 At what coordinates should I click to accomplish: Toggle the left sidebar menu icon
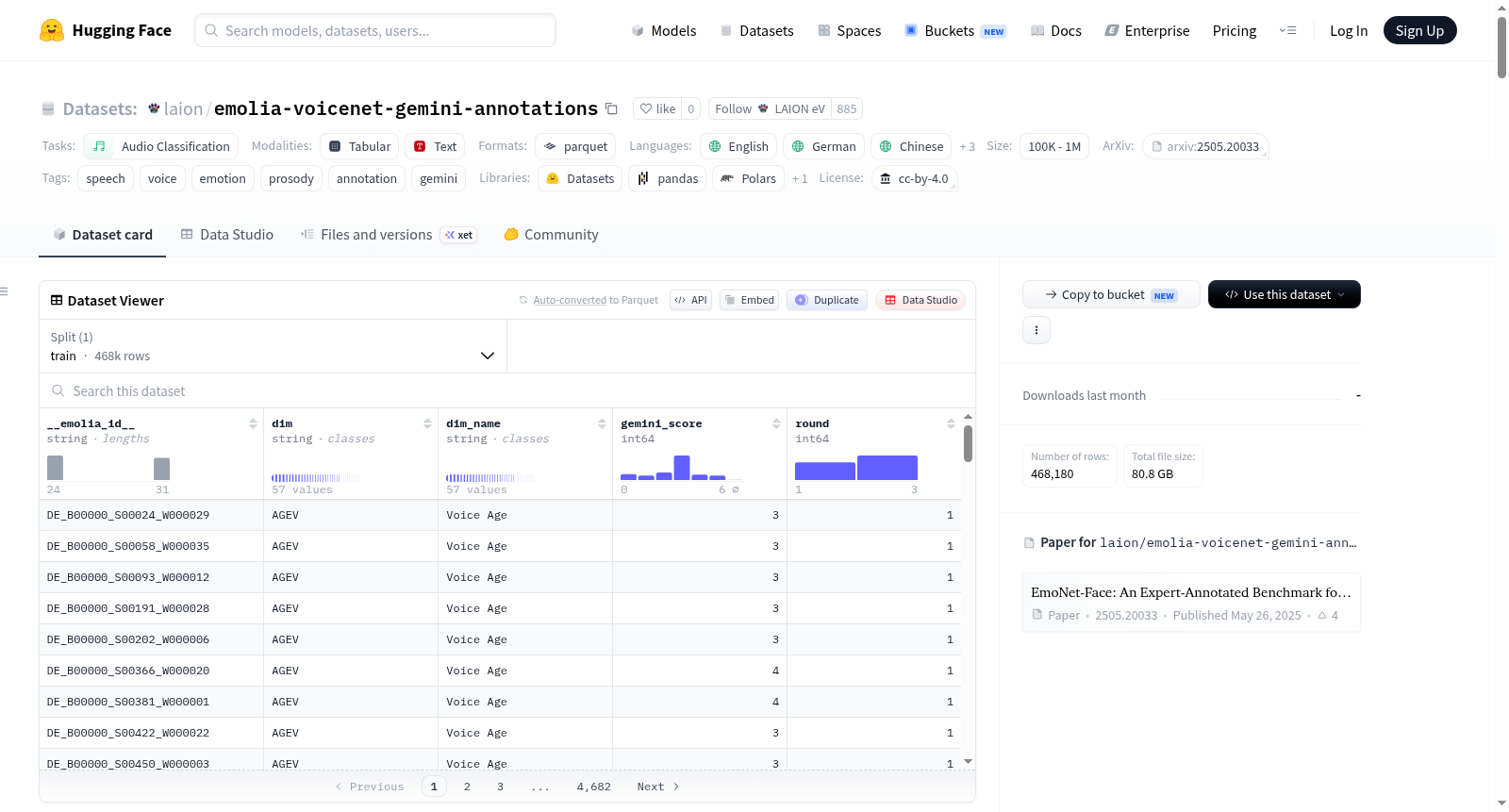tap(4, 291)
